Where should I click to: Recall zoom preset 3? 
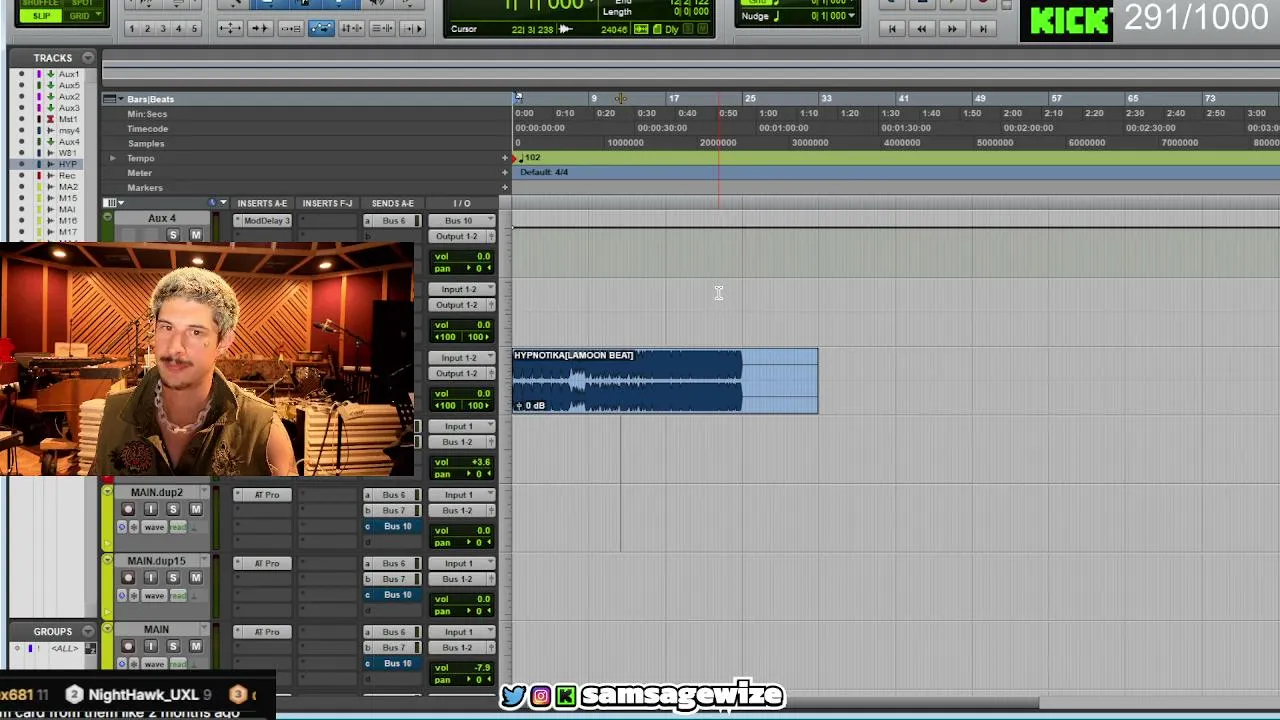[x=163, y=28]
